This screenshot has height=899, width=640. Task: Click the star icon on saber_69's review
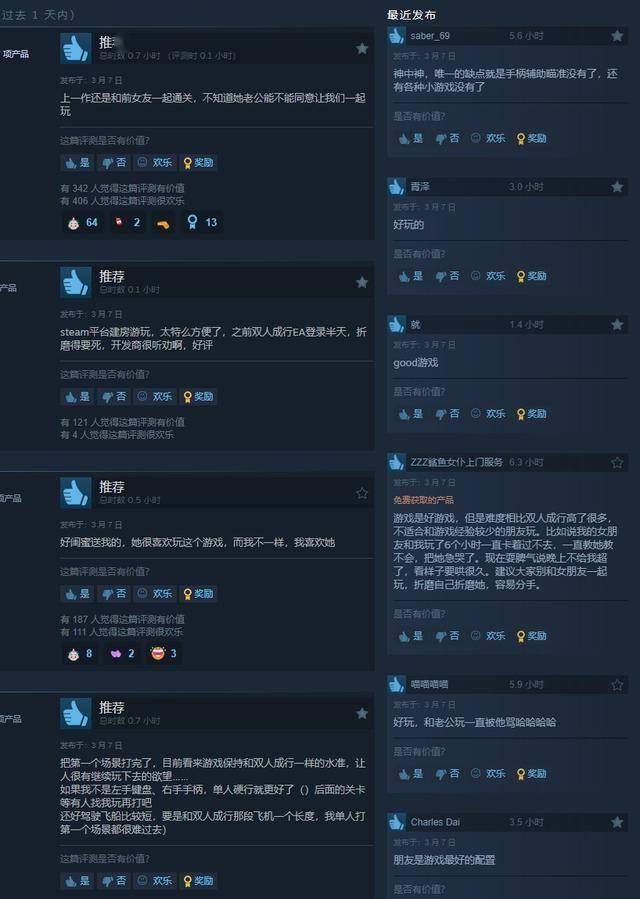point(617,36)
